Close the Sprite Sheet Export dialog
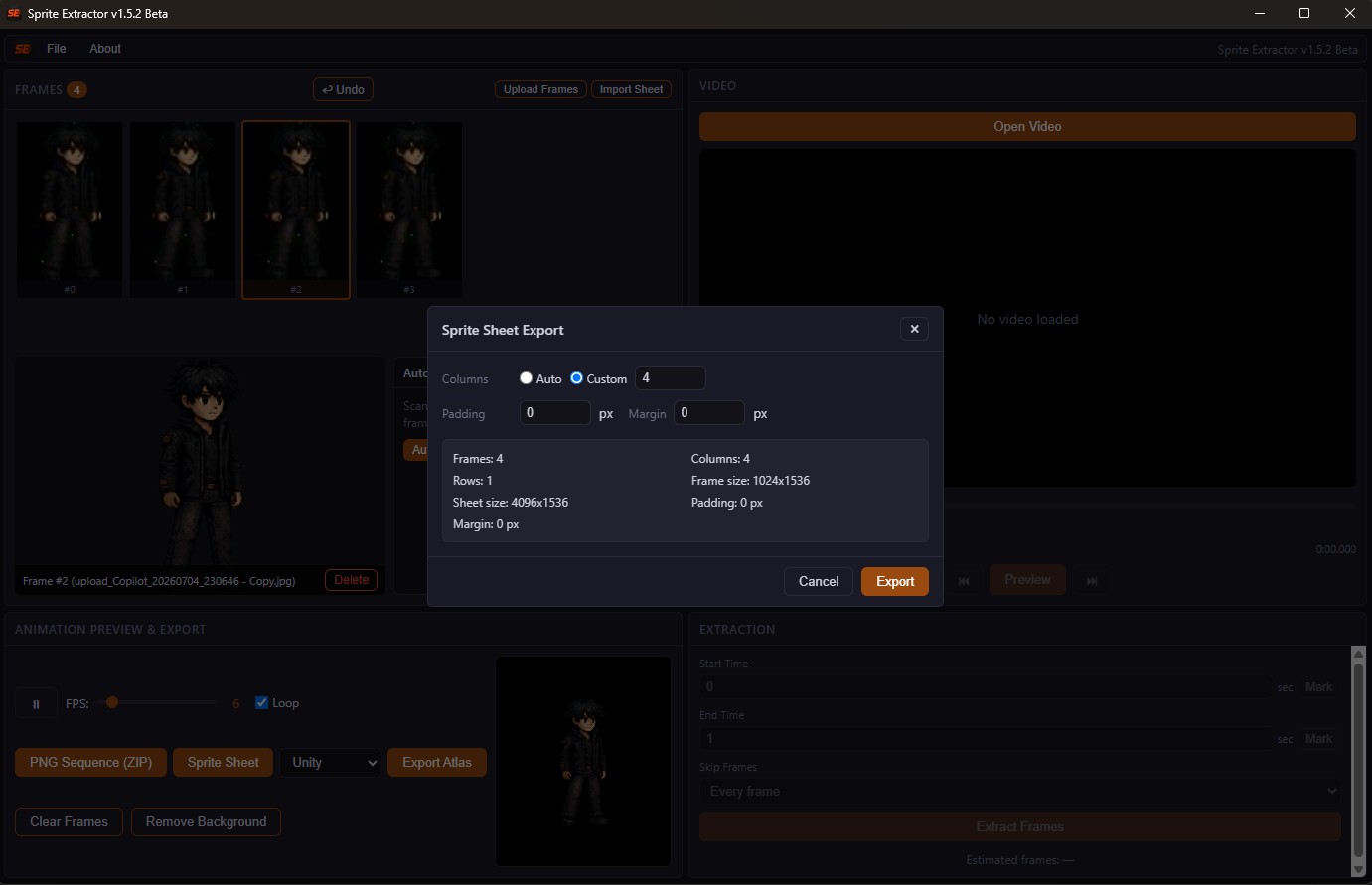This screenshot has height=885, width=1372. pos(914,329)
